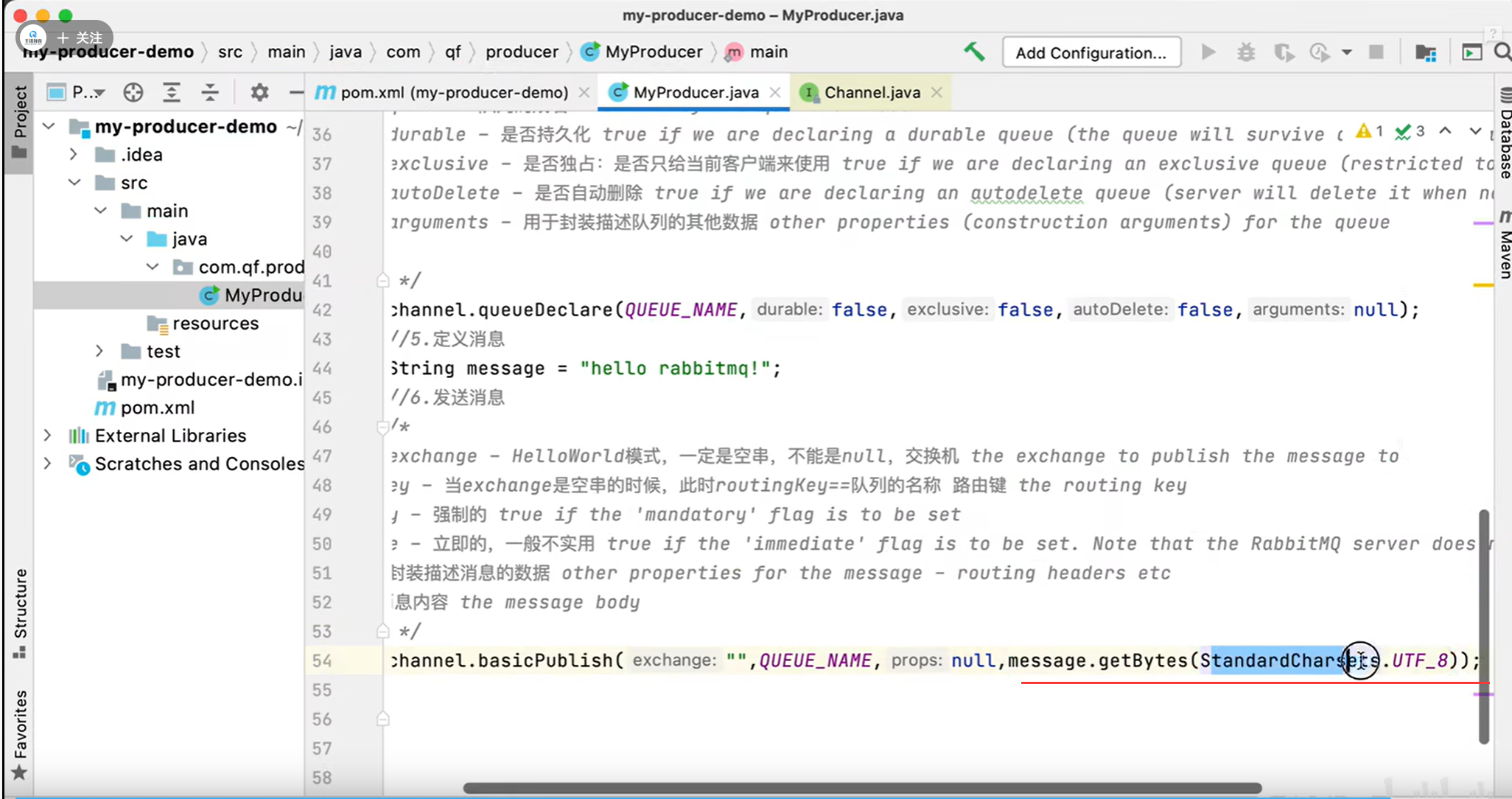Image resolution: width=1512 pixels, height=799 pixels.
Task: Toggle the Structure tool window button
Action: [20, 612]
